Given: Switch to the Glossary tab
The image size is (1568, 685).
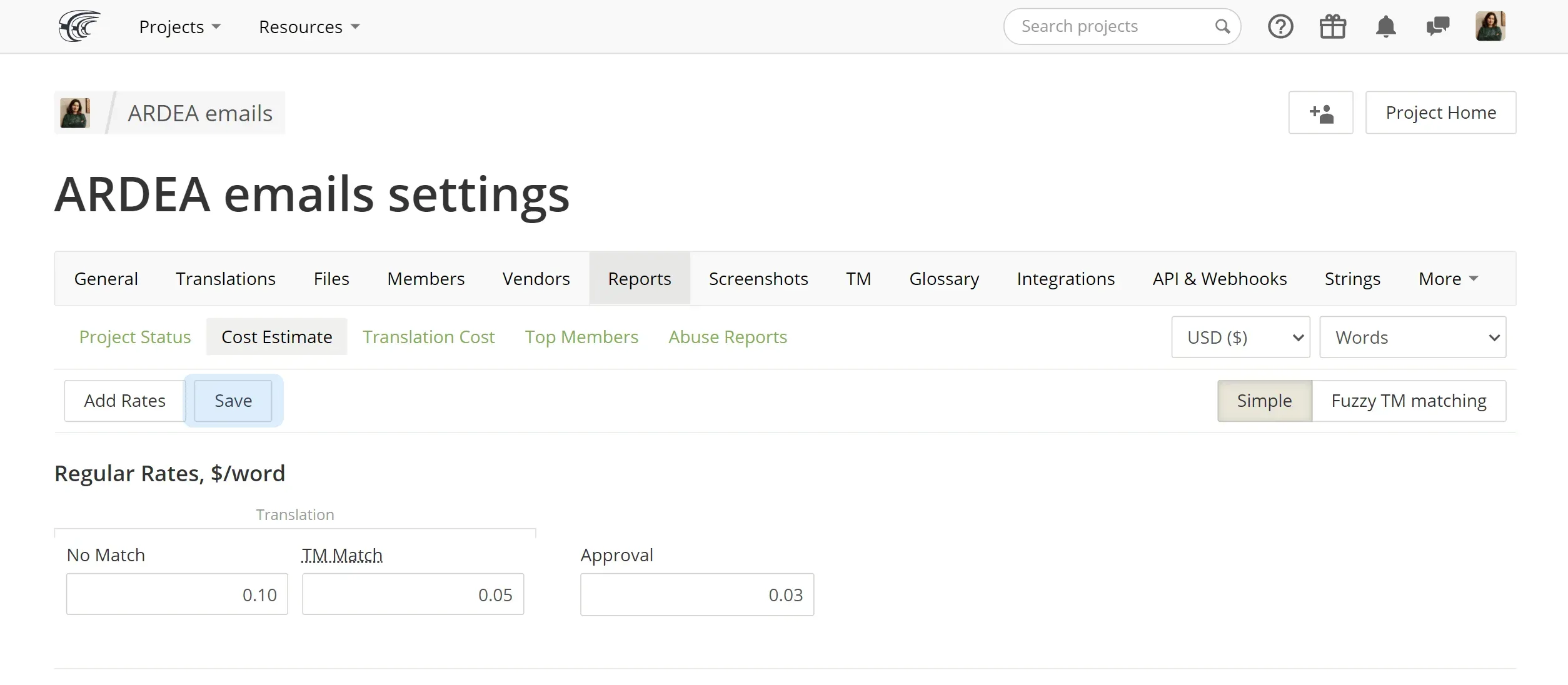Looking at the screenshot, I should click(944, 278).
